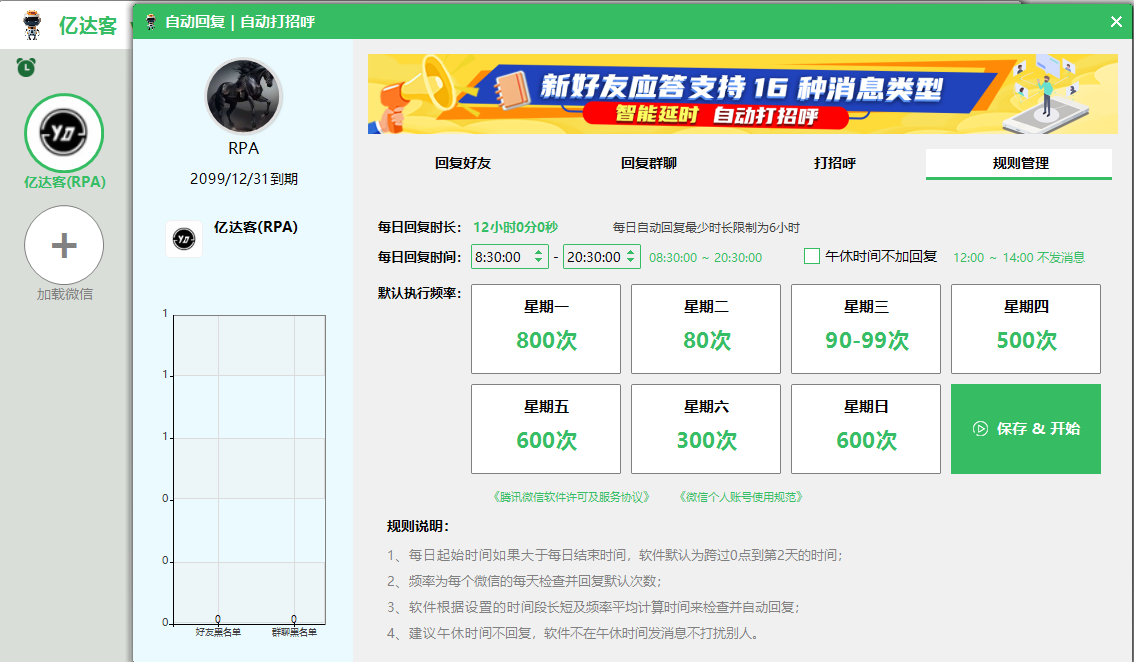The image size is (1134, 662).
Task: Click the promotional banner for 16 message types
Action: [x=743, y=94]
